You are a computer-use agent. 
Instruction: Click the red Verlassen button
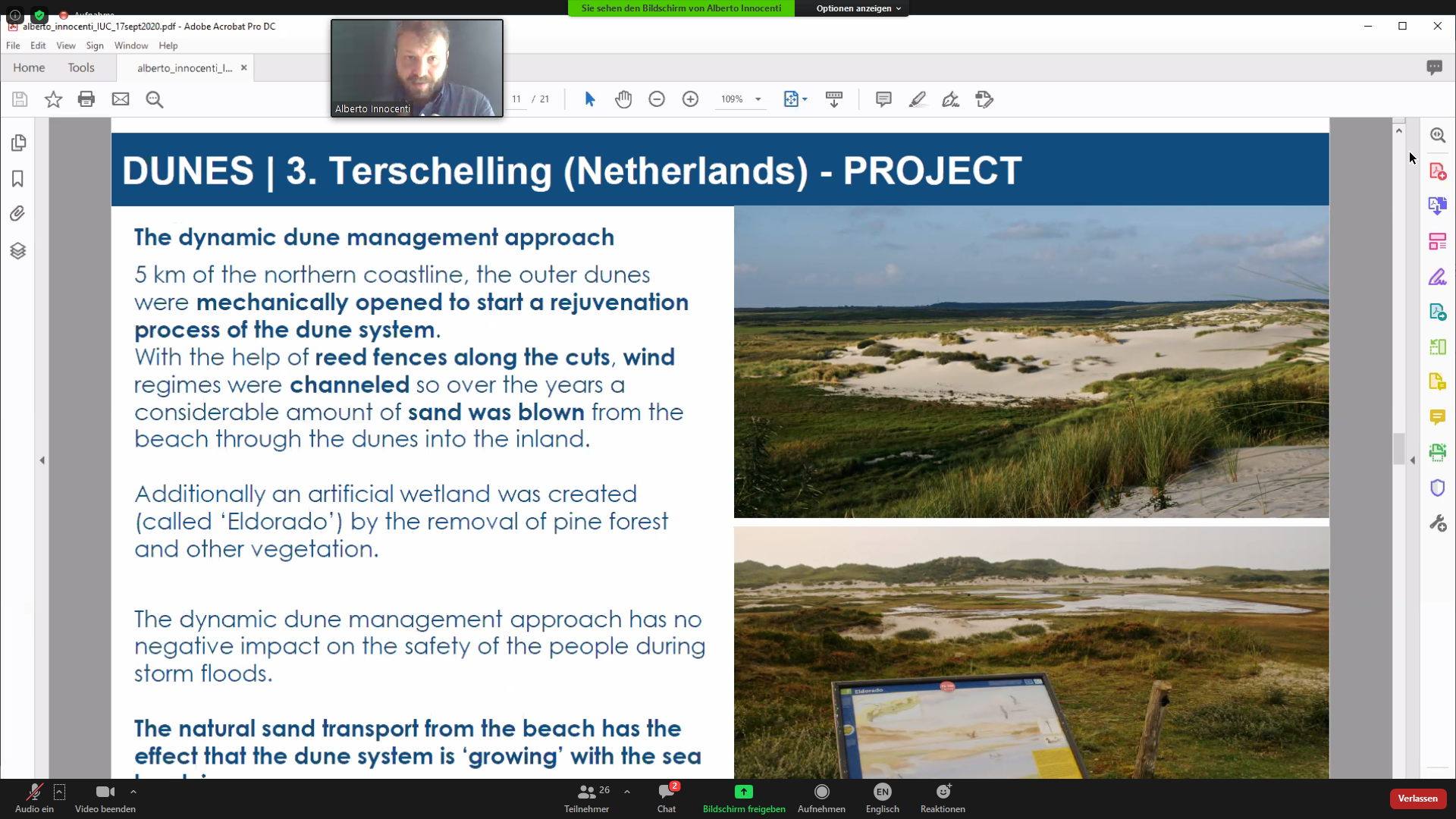tap(1417, 799)
